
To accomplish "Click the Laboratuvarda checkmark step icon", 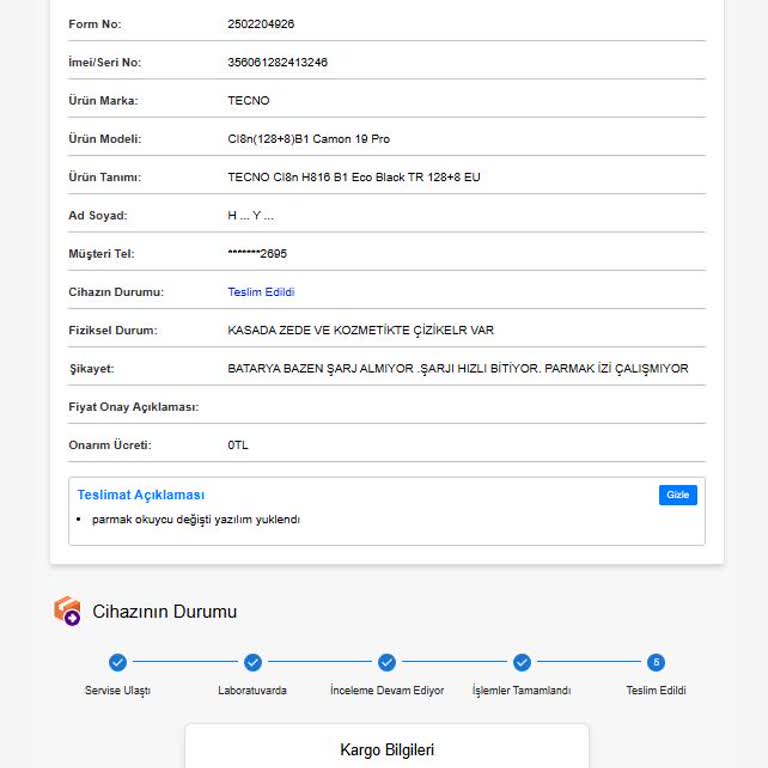I will pos(252,662).
